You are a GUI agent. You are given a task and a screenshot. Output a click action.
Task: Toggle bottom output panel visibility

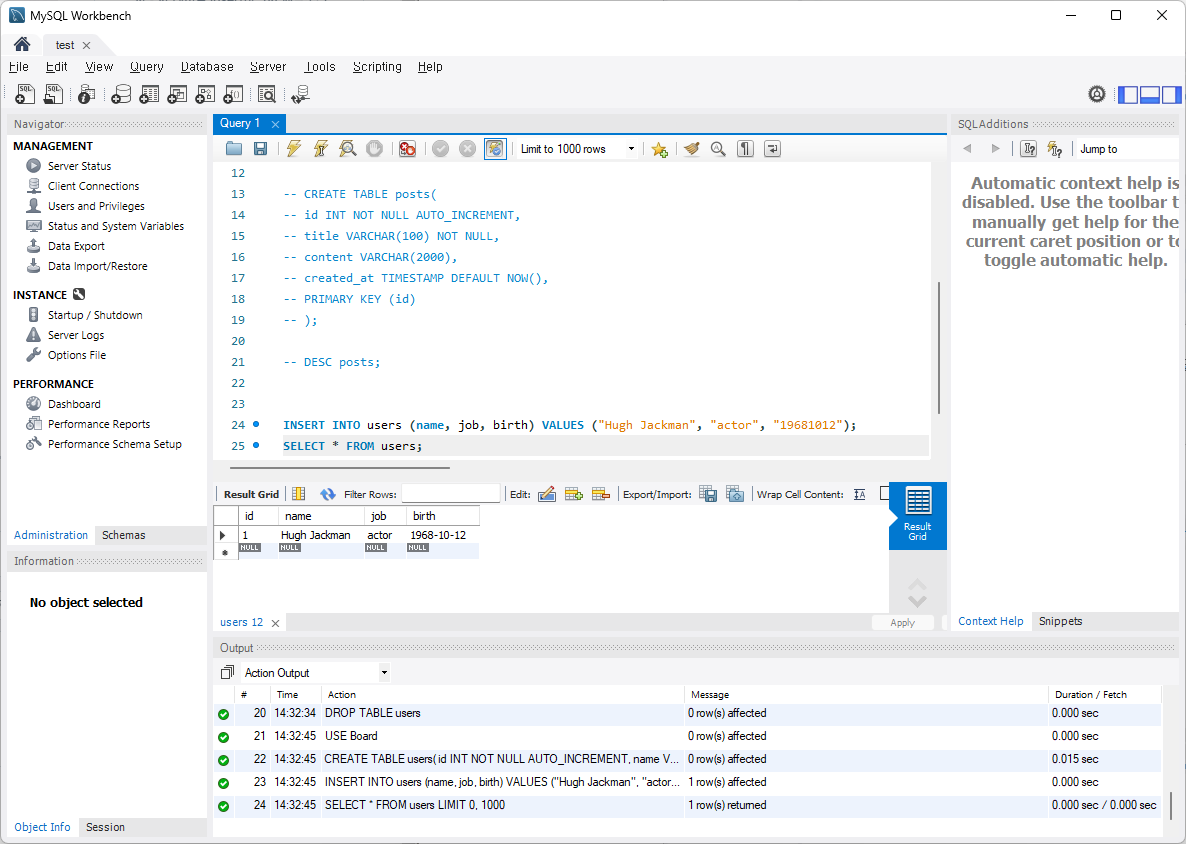coord(1150,95)
